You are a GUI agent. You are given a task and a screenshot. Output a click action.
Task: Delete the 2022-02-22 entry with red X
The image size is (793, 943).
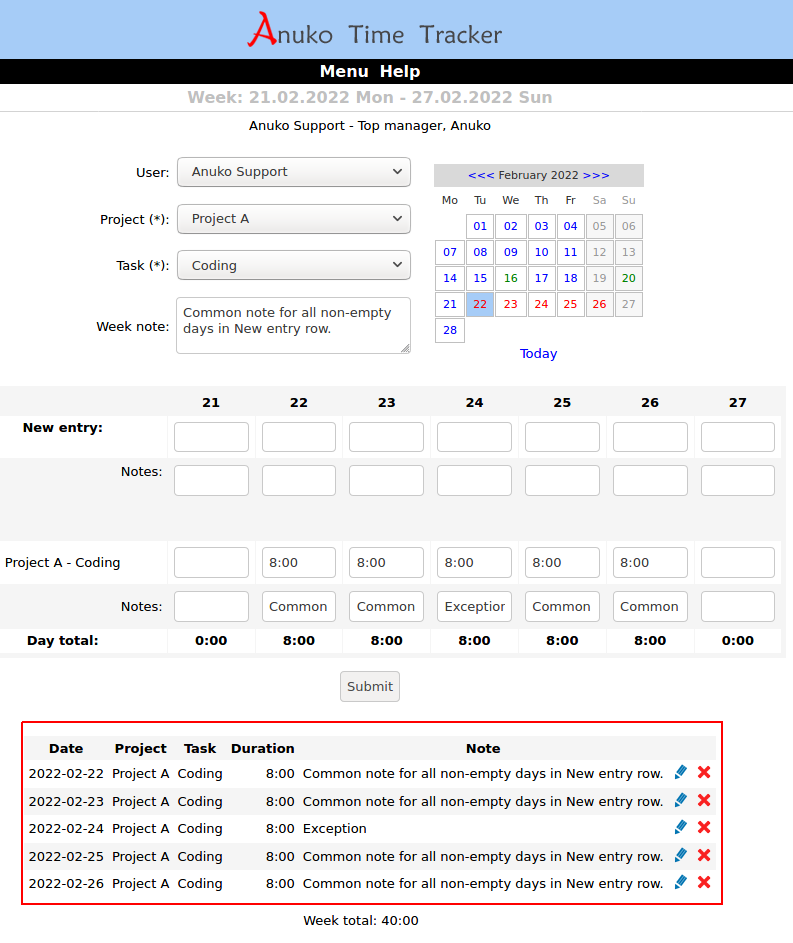click(704, 773)
